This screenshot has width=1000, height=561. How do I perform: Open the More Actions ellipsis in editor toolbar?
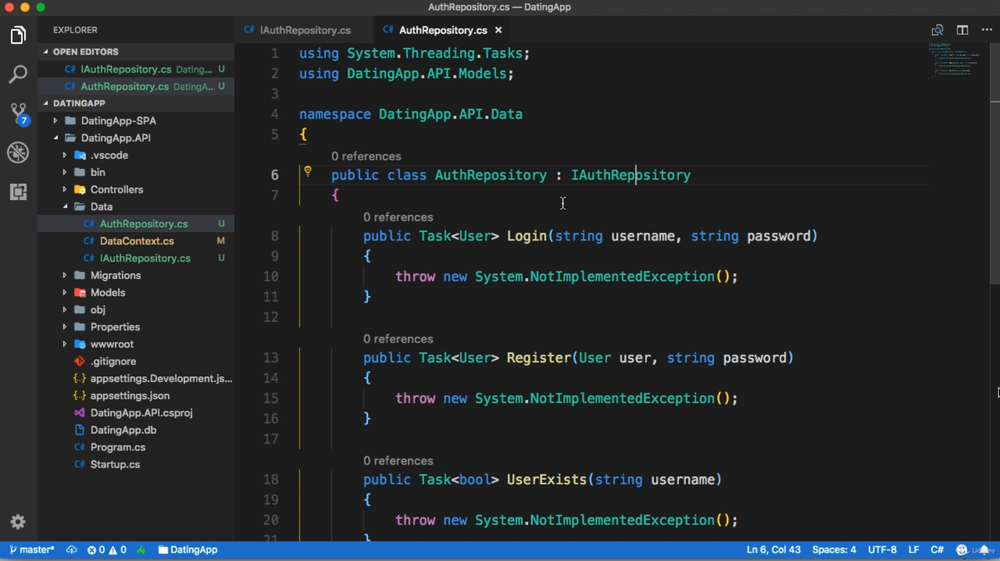point(987,30)
